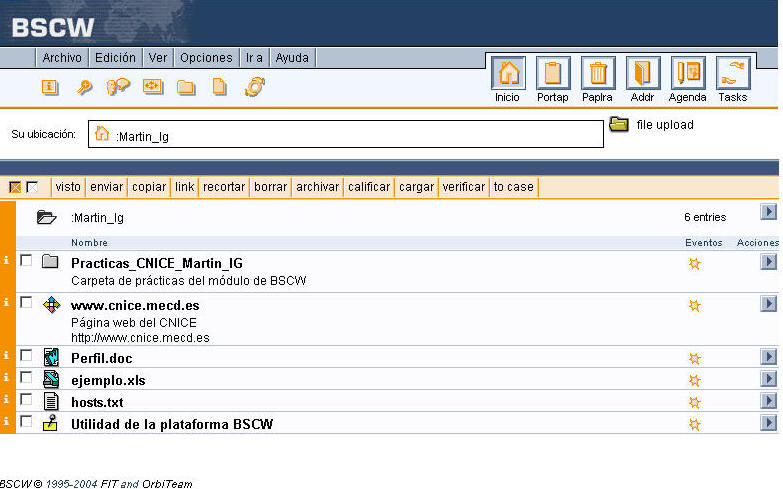The height and width of the screenshot is (489, 783).
Task: Check the box beside hosts.txt
Action: pyautogui.click(x=26, y=400)
